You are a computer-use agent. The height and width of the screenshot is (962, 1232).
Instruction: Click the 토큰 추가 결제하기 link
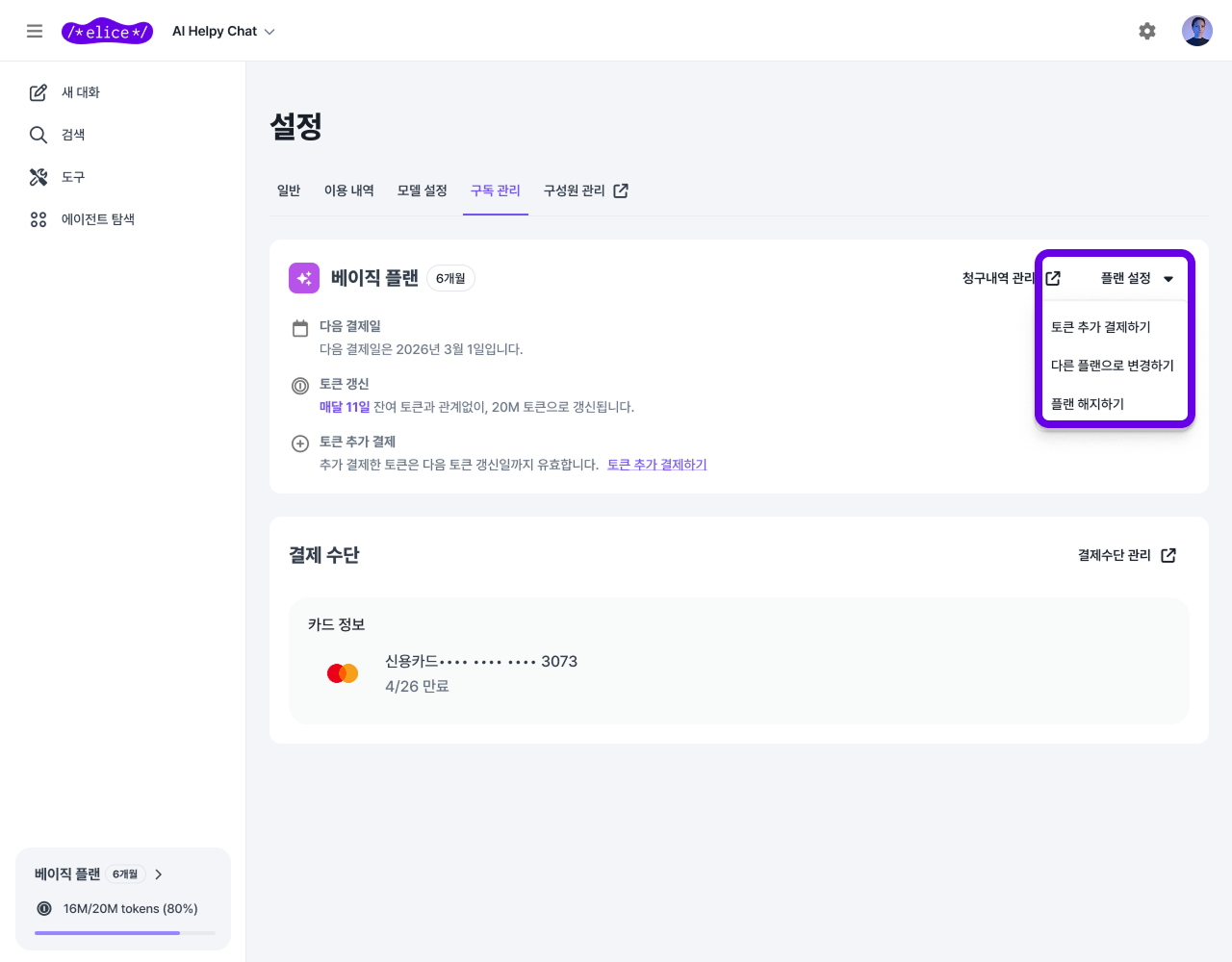(656, 464)
